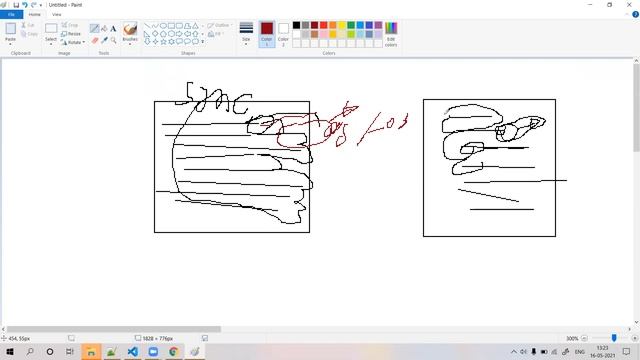Image resolution: width=640 pixels, height=360 pixels.
Task: Open the shape Fill dropdown
Action: pos(217,34)
